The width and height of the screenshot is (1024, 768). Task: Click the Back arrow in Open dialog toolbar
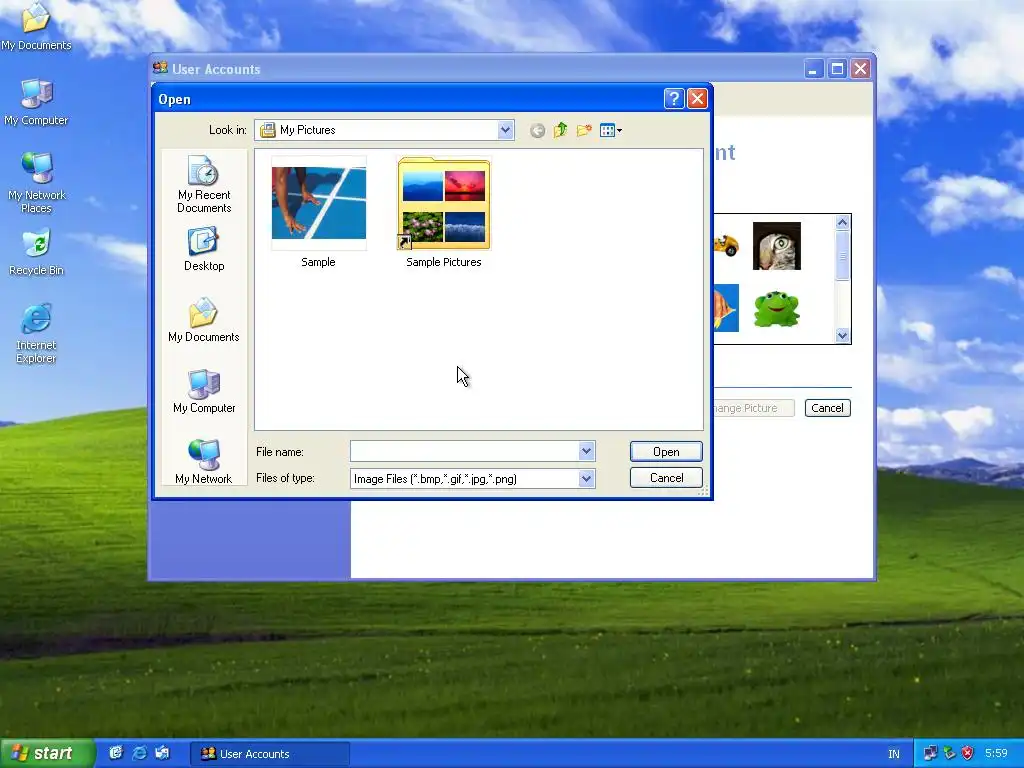click(537, 131)
